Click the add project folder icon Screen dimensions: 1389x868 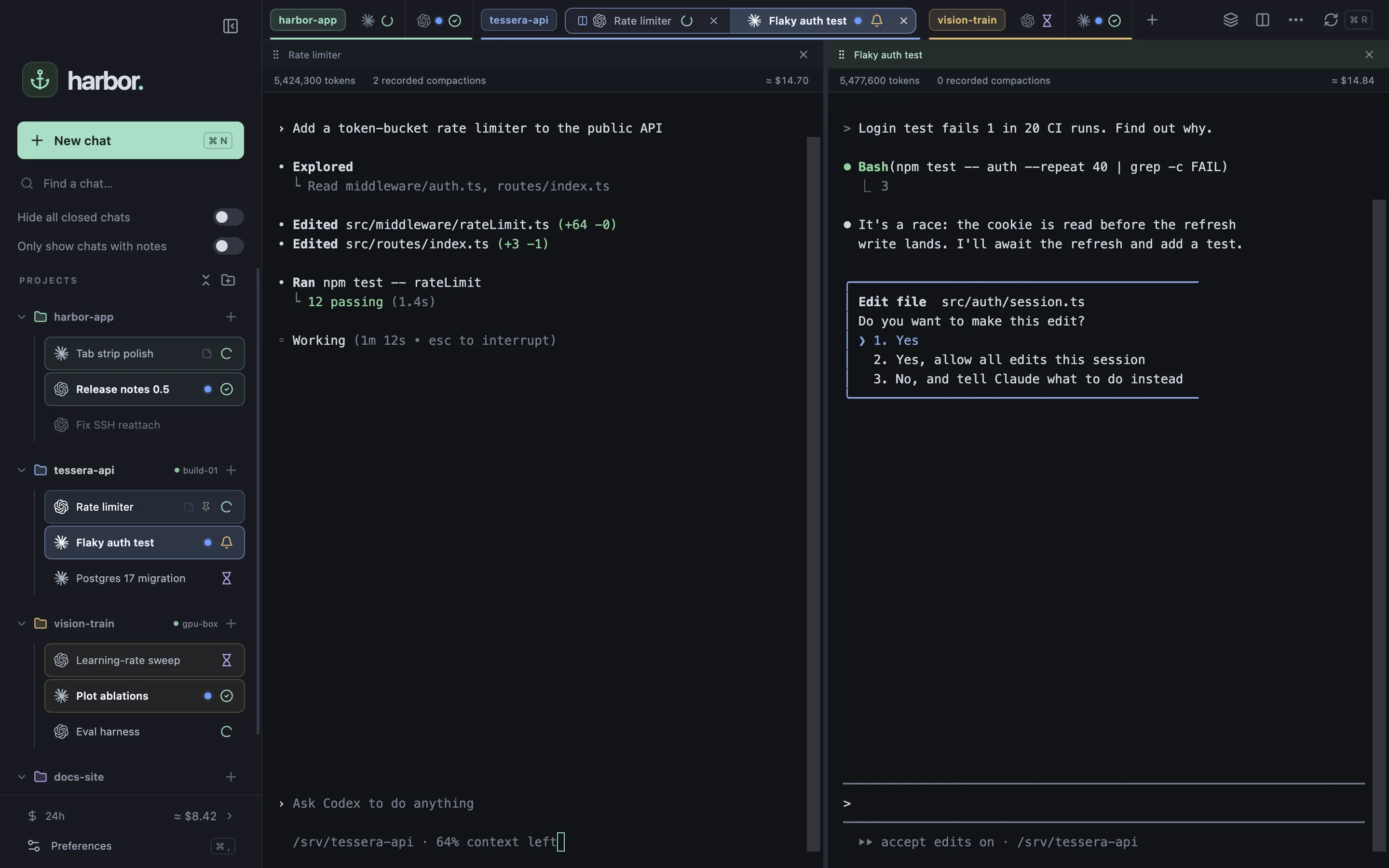228,280
